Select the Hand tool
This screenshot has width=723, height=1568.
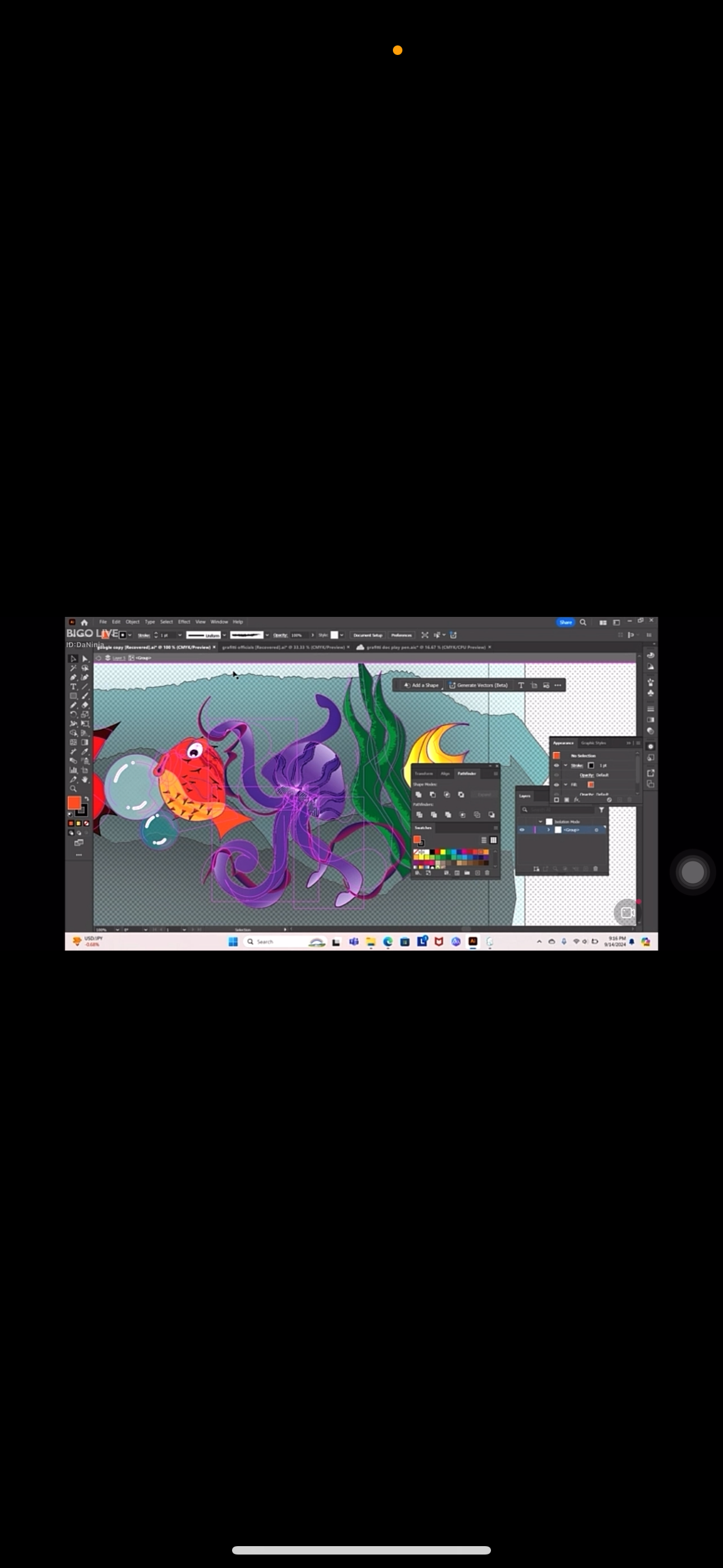pos(85,780)
